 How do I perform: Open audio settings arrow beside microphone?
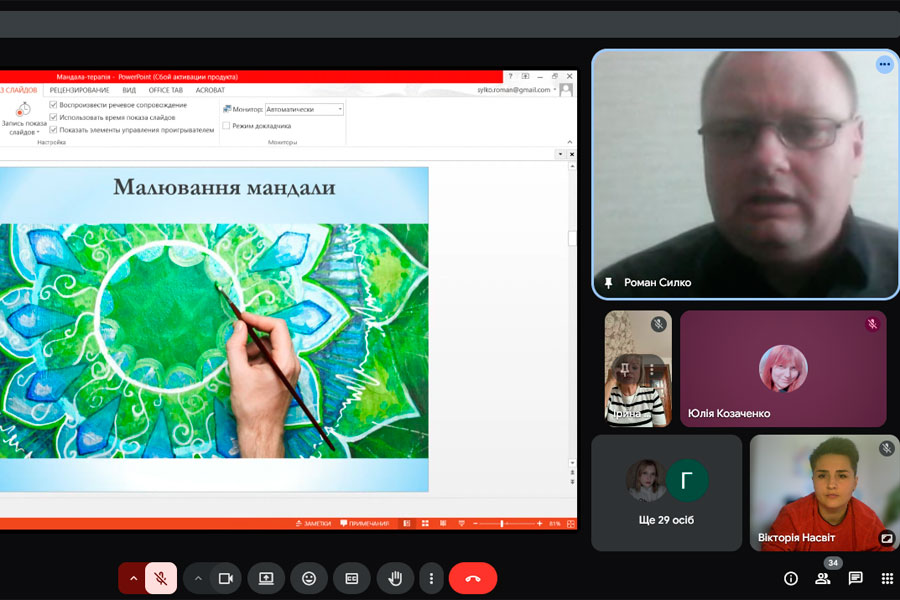pos(133,578)
